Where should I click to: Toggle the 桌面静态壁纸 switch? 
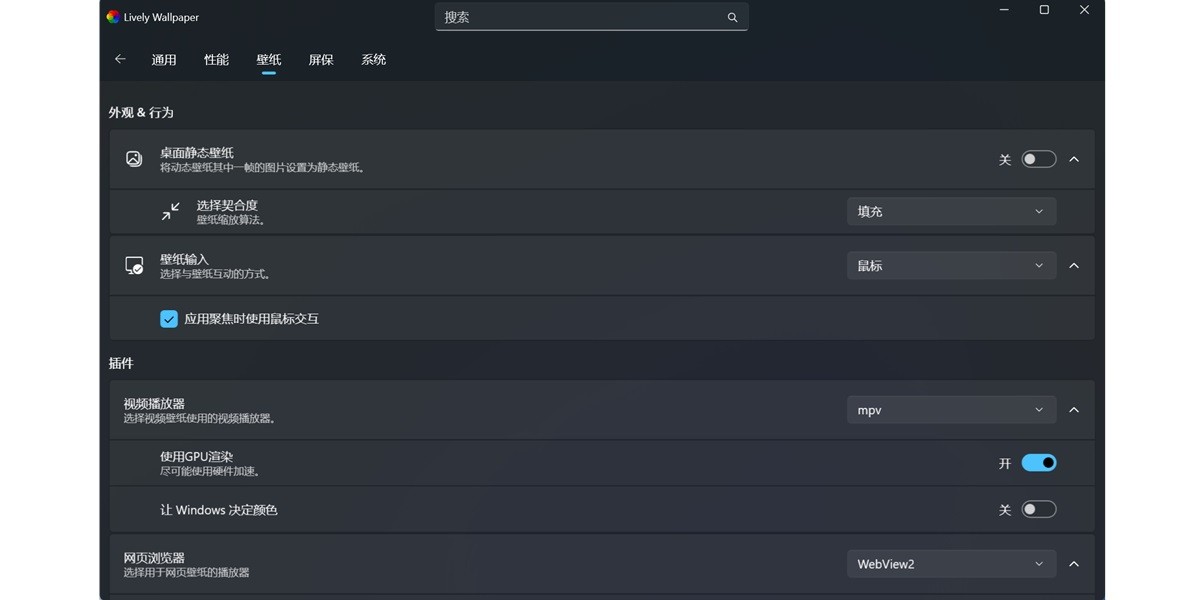1038,159
